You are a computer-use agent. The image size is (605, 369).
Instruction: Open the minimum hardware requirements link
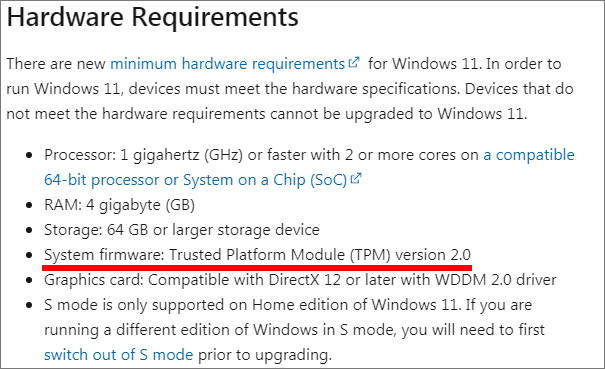[228, 64]
